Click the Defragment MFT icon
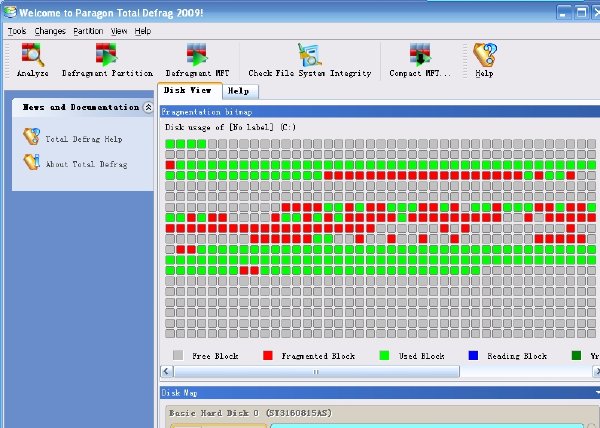The width and height of the screenshot is (600, 428). (197, 55)
